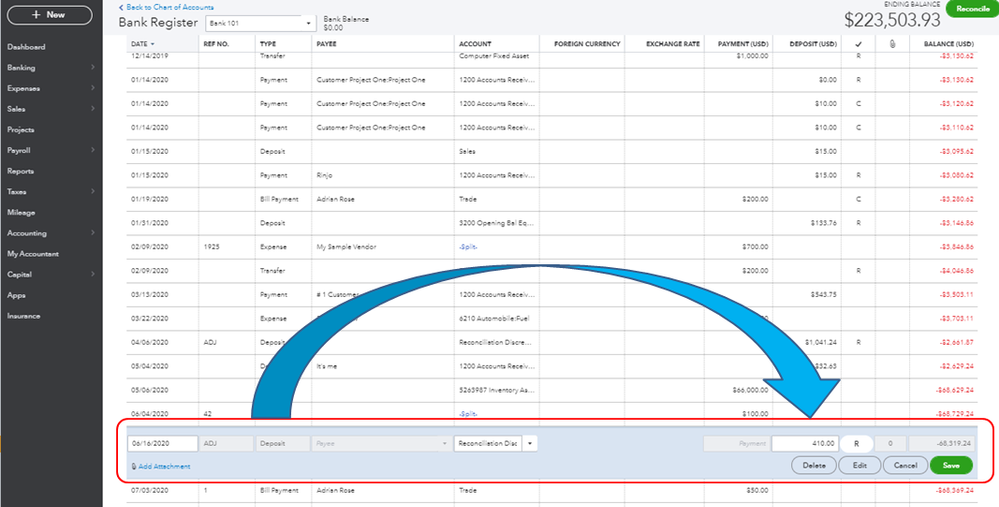Open Reports in the sidebar

tap(20, 171)
